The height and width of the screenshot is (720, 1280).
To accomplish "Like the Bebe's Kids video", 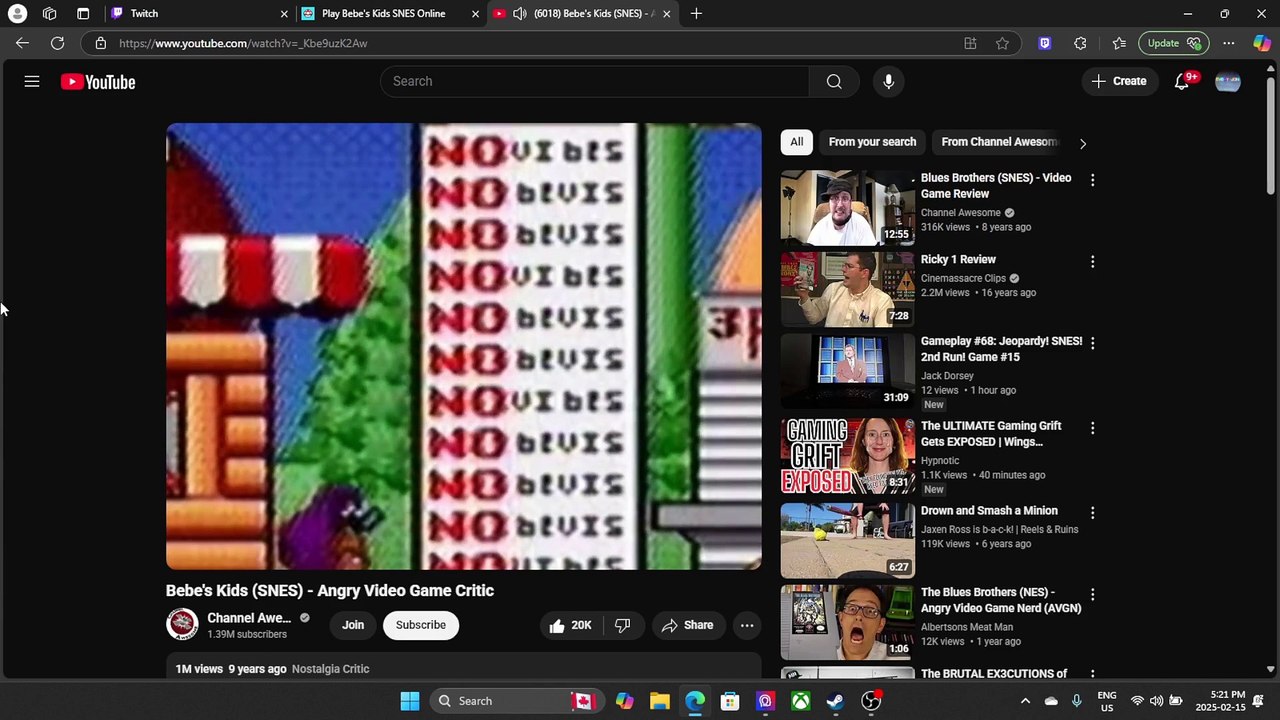I will (570, 626).
